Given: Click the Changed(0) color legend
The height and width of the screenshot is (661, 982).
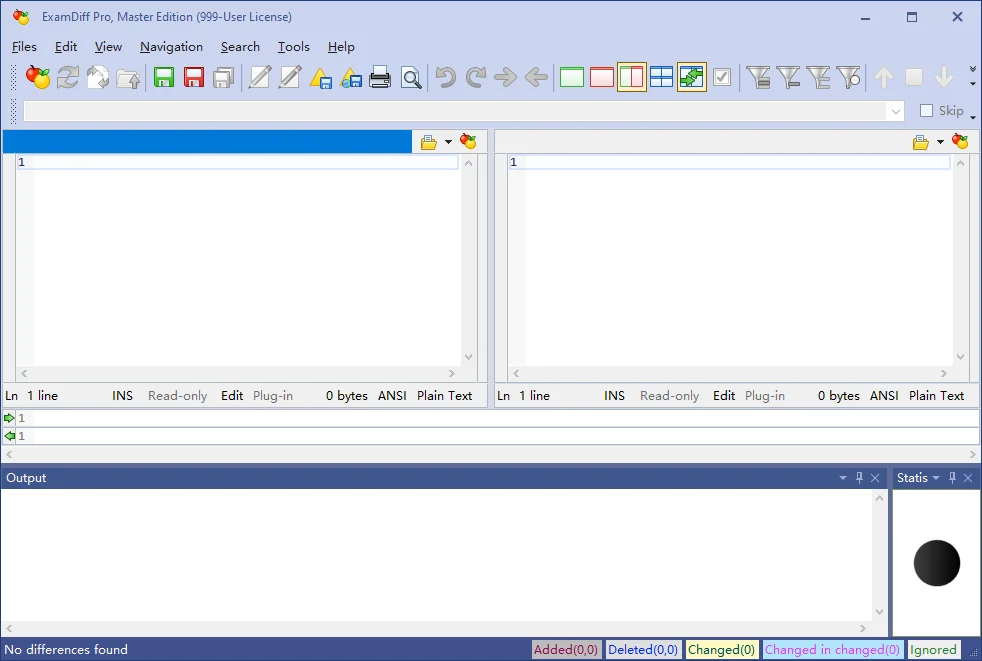Looking at the screenshot, I should 721,650.
